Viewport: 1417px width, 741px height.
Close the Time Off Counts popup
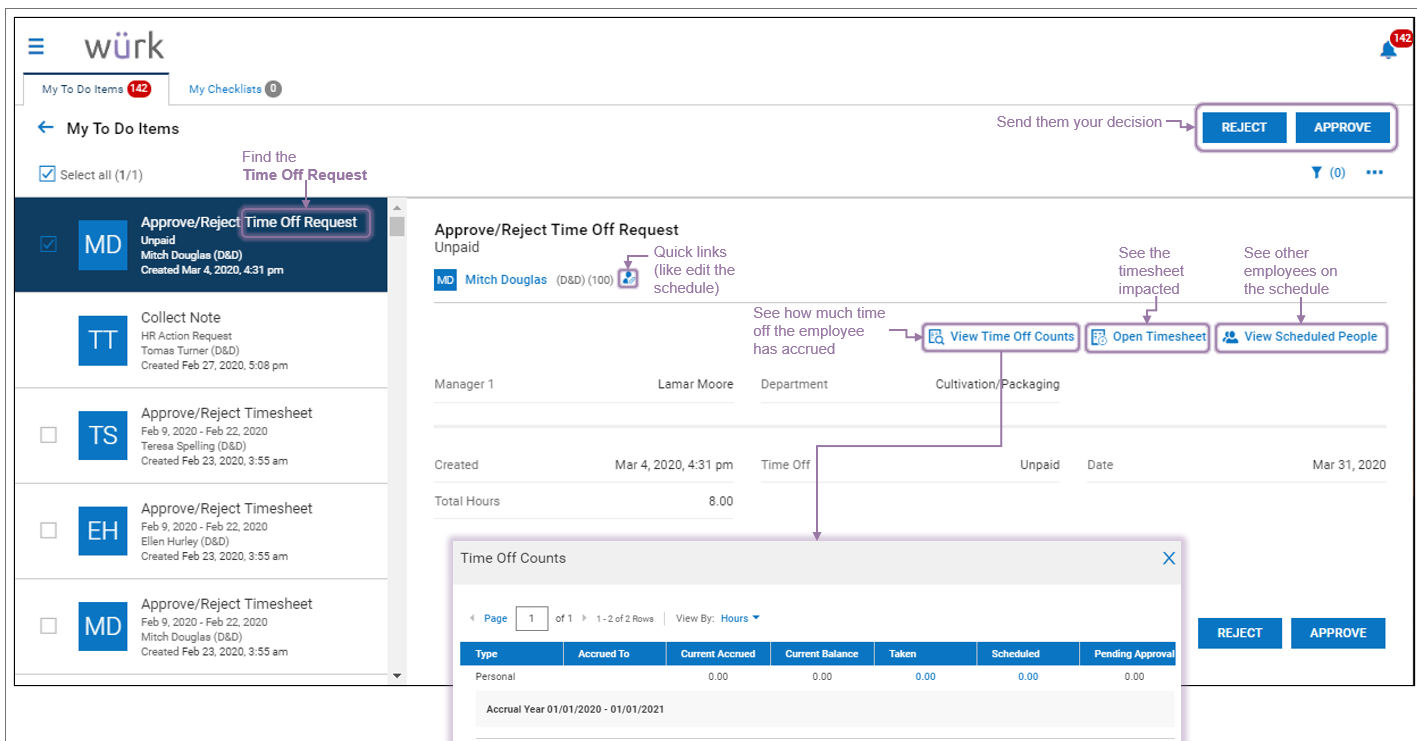click(1168, 558)
